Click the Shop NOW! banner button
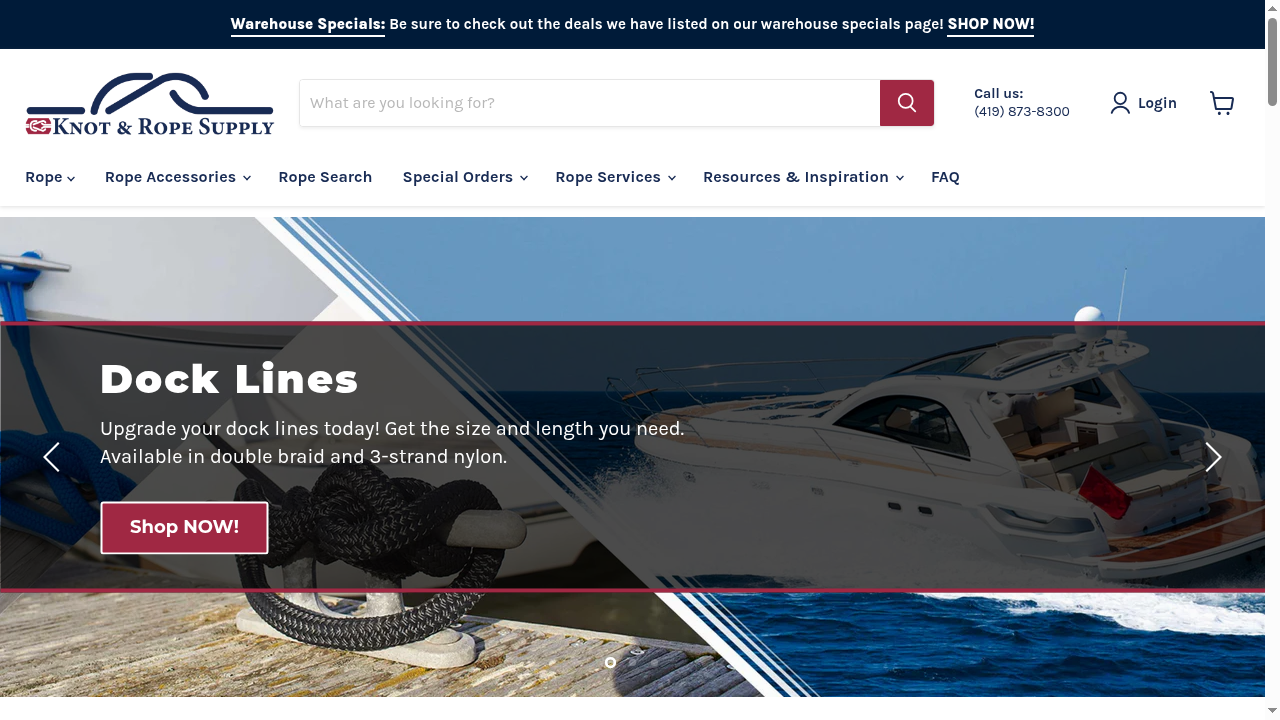The image size is (1280, 720). [x=184, y=527]
